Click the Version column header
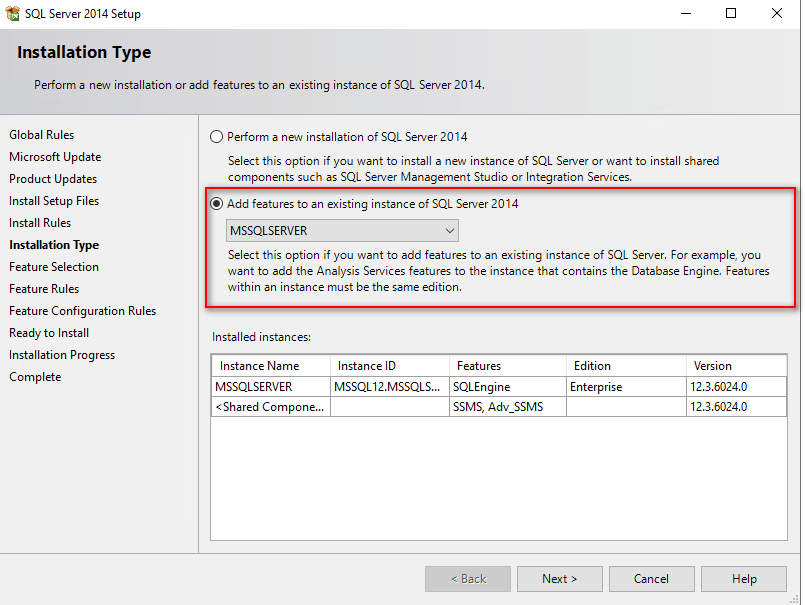Viewport: 805px width, 605px height. [713, 366]
